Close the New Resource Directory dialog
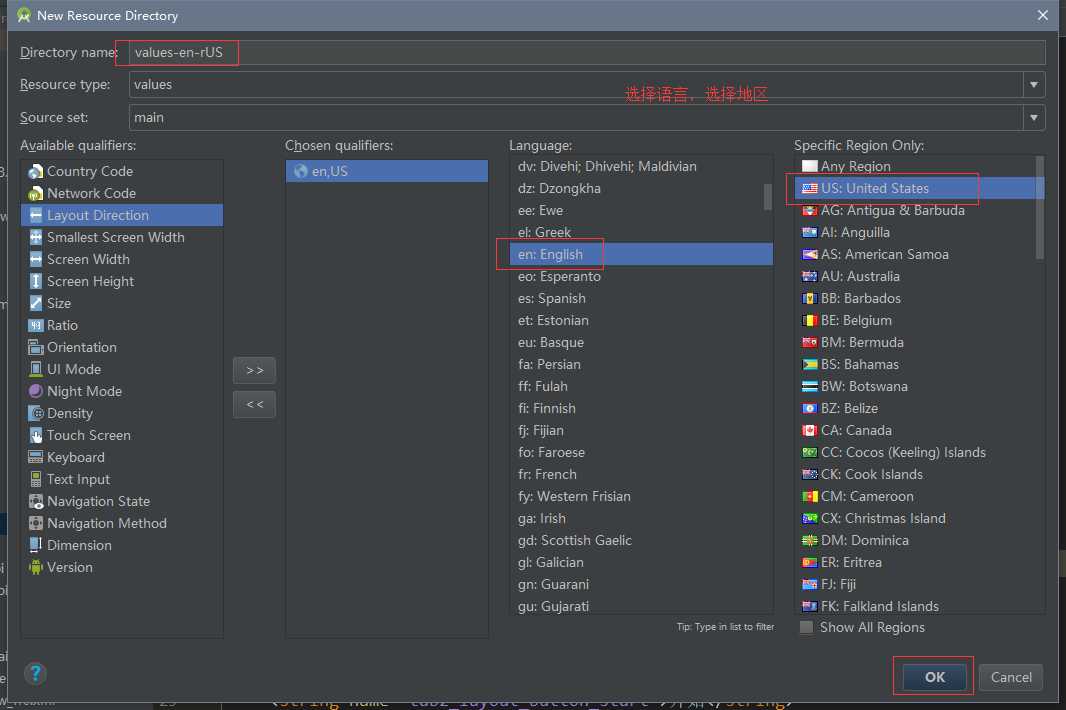The width and height of the screenshot is (1066, 710). coord(1043,15)
